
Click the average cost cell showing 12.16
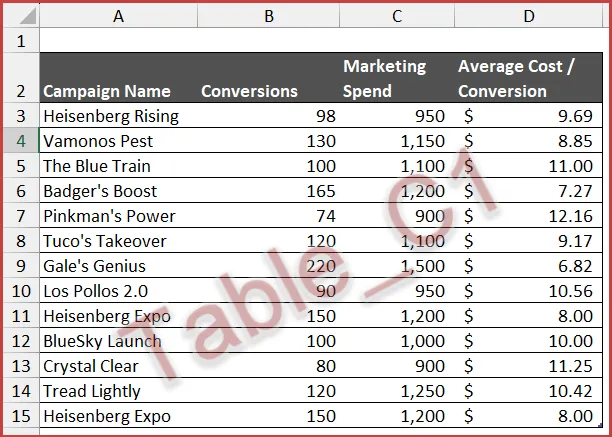570,216
